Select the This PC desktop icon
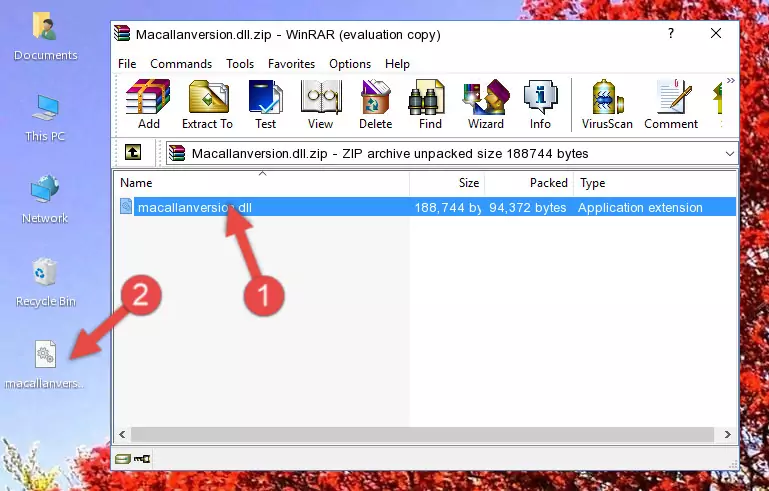 [45, 118]
